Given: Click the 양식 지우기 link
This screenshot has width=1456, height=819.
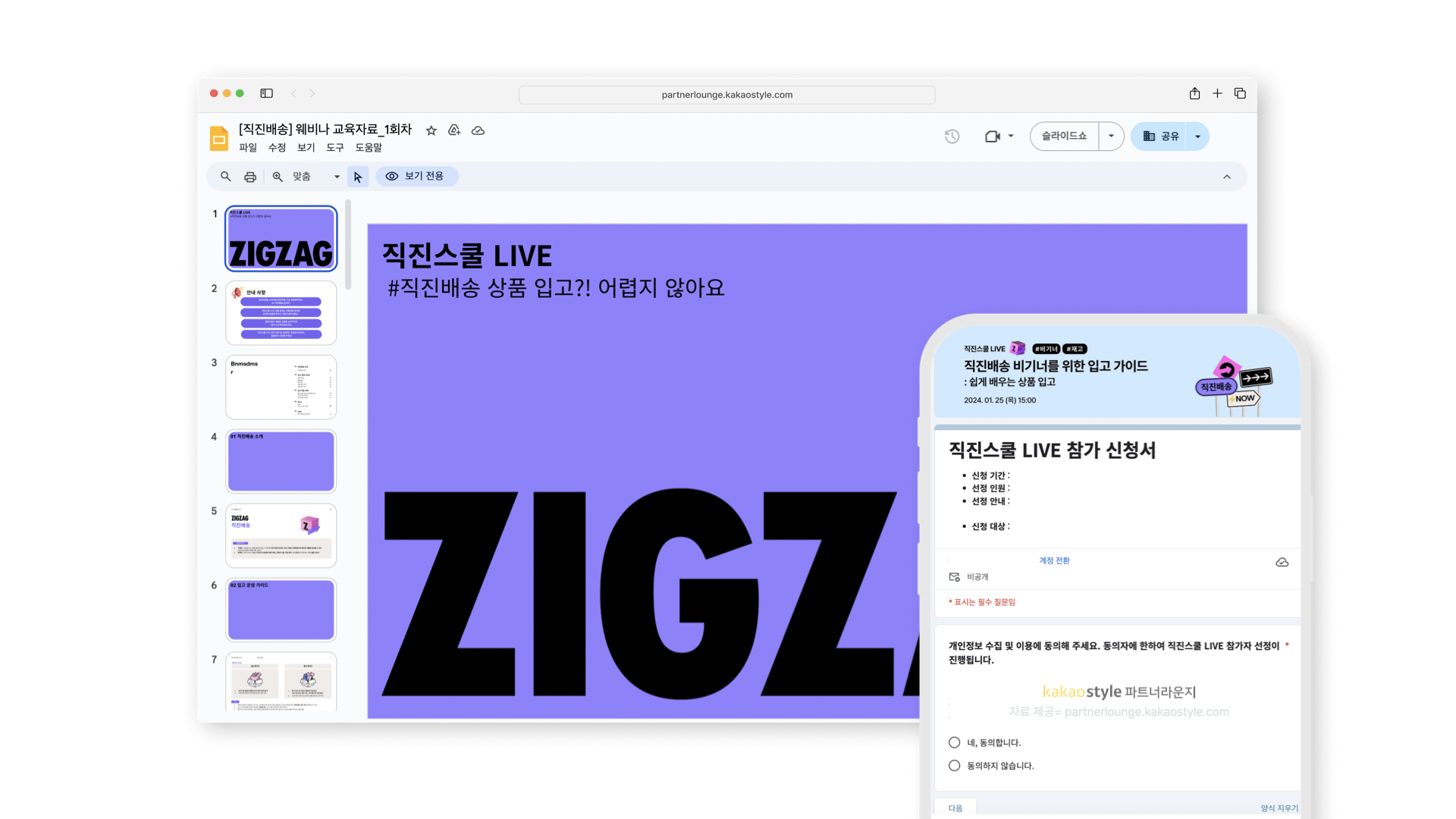Looking at the screenshot, I should 1279,808.
